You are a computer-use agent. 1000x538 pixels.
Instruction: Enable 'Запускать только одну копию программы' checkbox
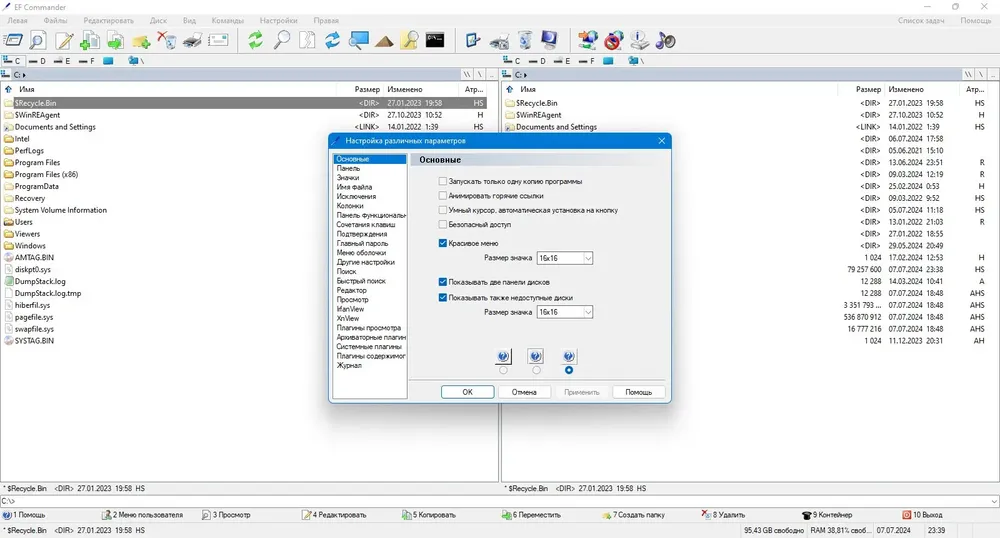pos(443,182)
